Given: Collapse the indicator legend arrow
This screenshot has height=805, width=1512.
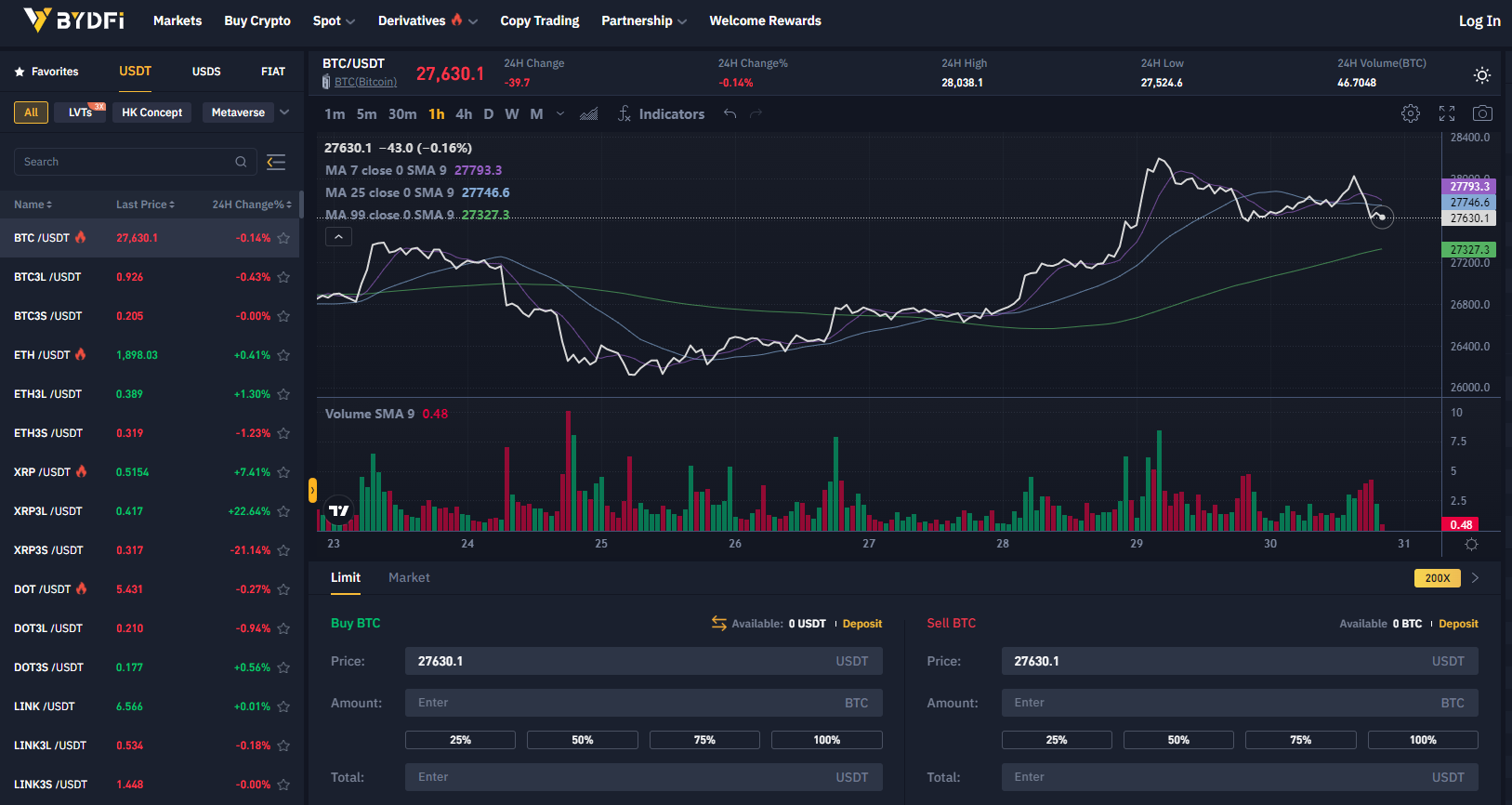Looking at the screenshot, I should tap(339, 237).
